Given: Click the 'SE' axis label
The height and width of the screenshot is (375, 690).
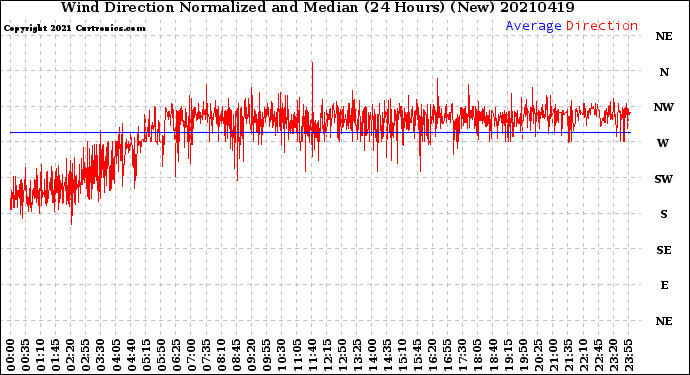Looking at the screenshot, I should point(664,250).
